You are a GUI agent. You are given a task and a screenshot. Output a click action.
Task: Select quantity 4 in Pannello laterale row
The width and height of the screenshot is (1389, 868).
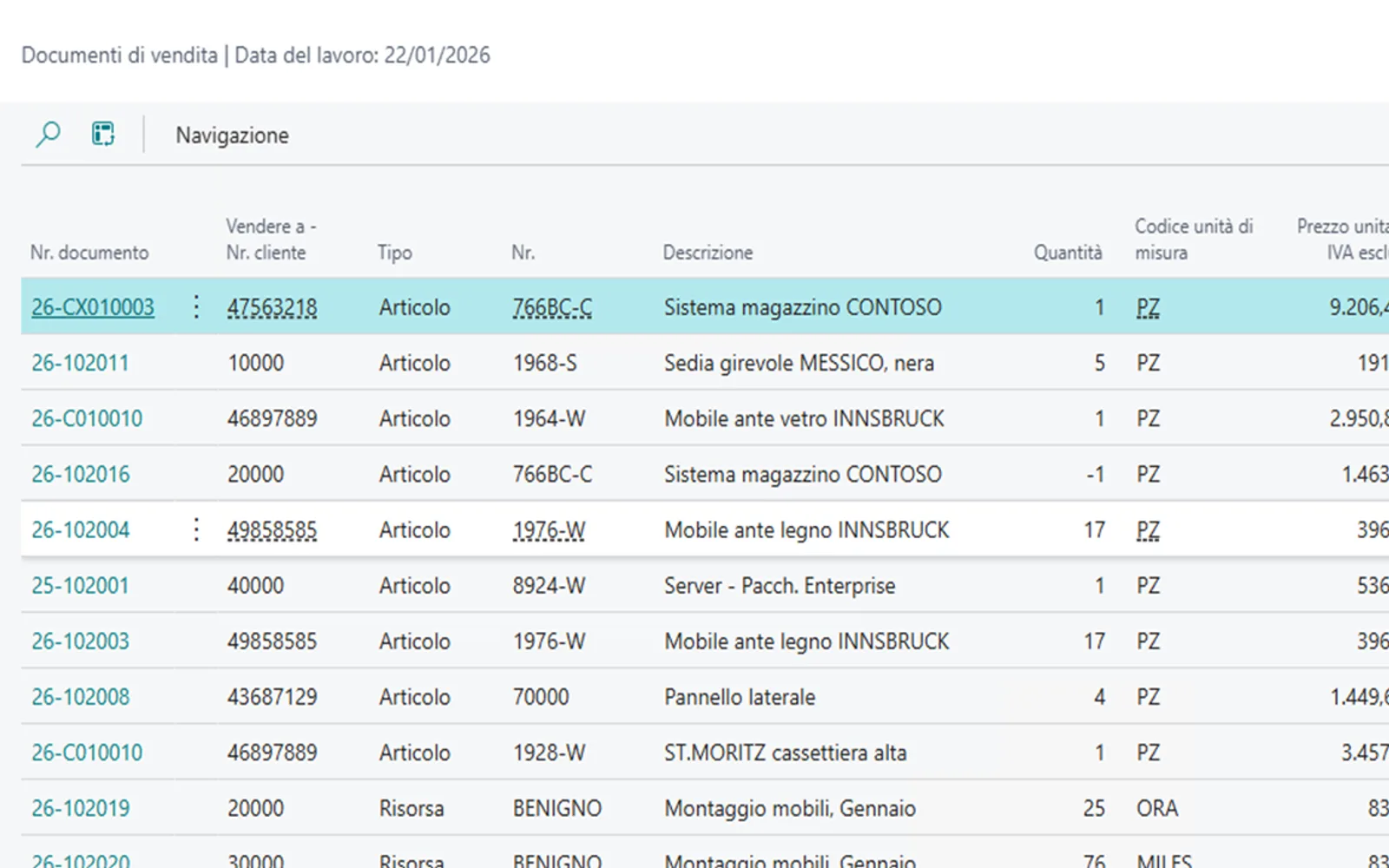tap(1099, 696)
